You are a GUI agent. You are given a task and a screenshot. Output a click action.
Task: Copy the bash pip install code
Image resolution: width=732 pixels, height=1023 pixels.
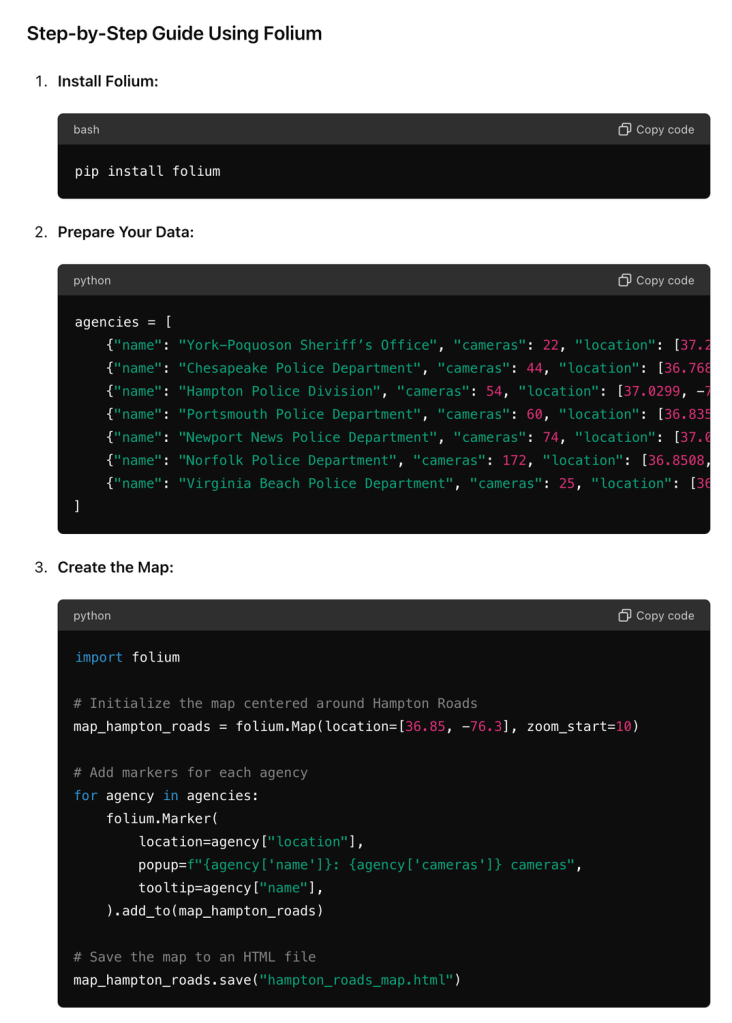pos(656,130)
